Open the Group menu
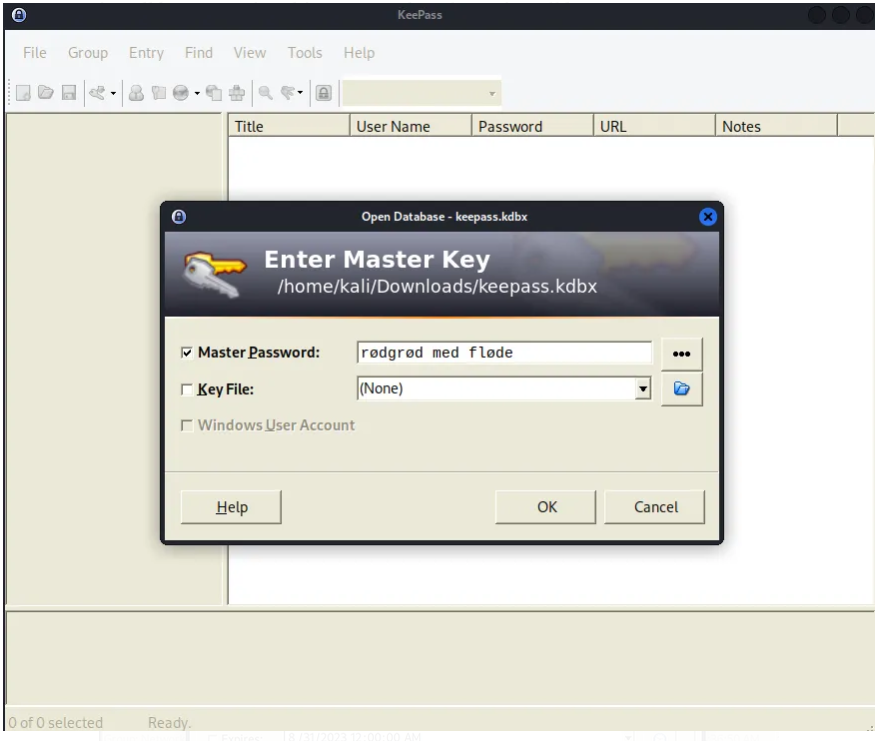 coord(88,53)
